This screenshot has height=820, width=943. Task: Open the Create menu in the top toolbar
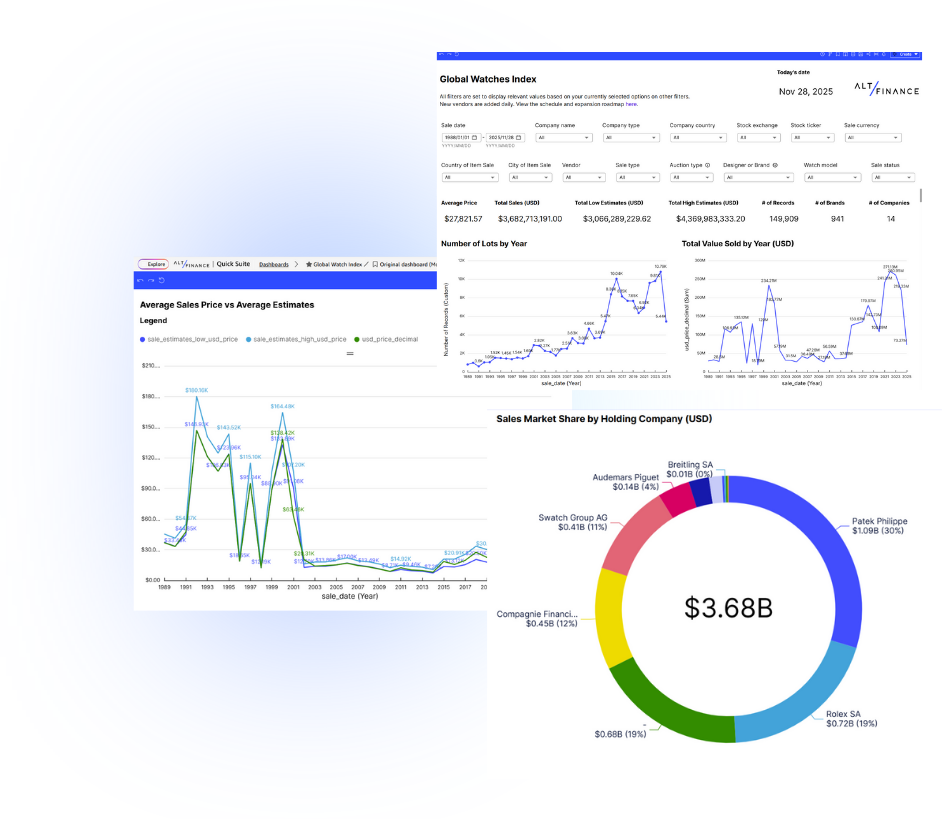click(907, 54)
